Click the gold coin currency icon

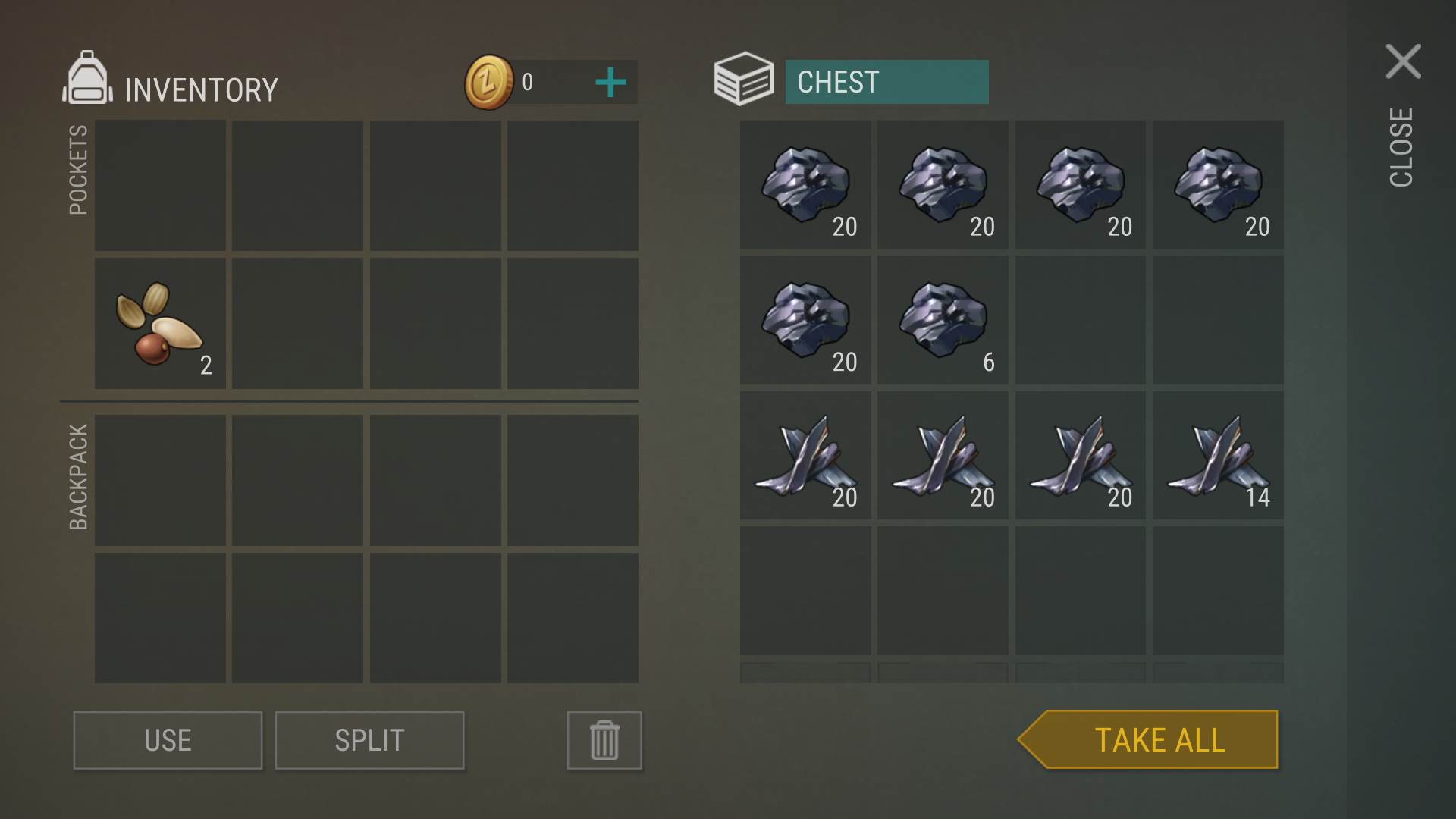[x=489, y=82]
